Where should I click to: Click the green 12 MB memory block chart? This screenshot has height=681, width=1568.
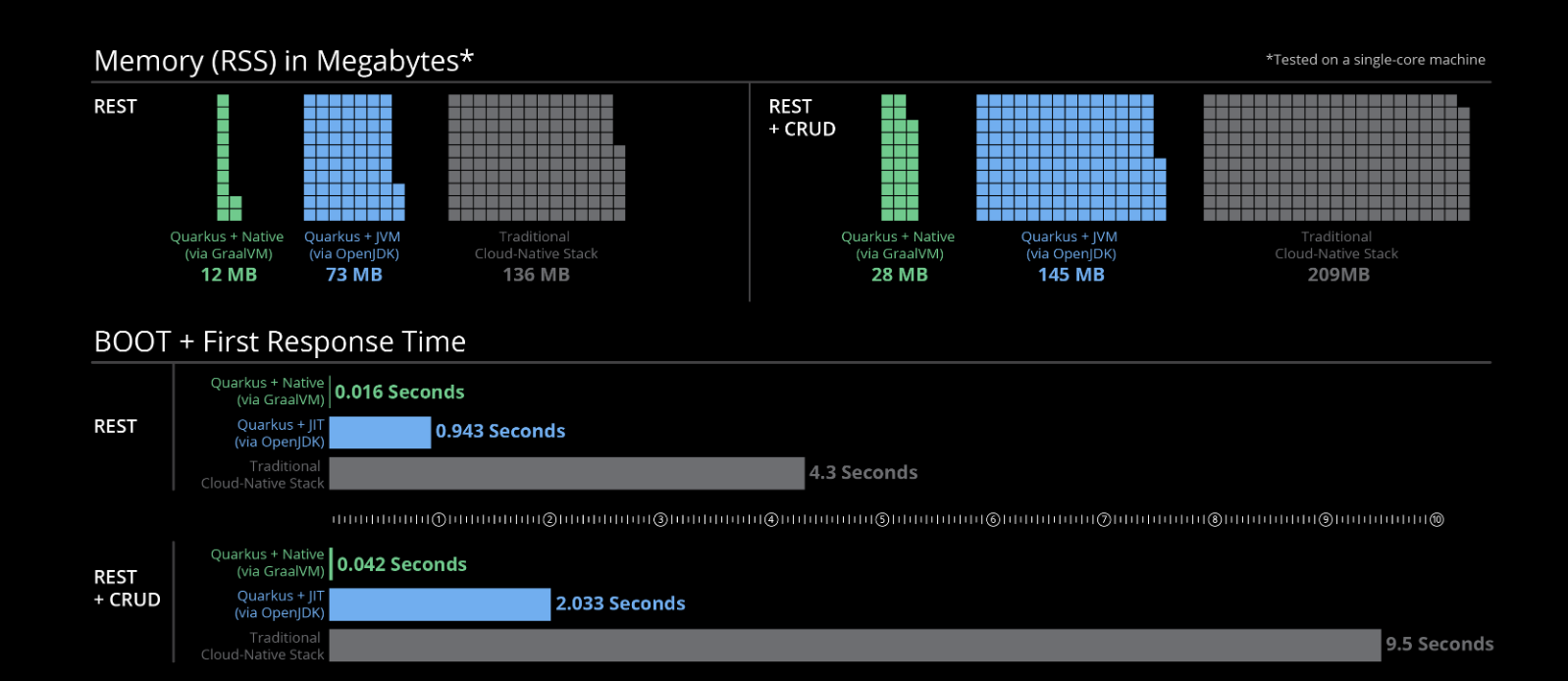[224, 157]
